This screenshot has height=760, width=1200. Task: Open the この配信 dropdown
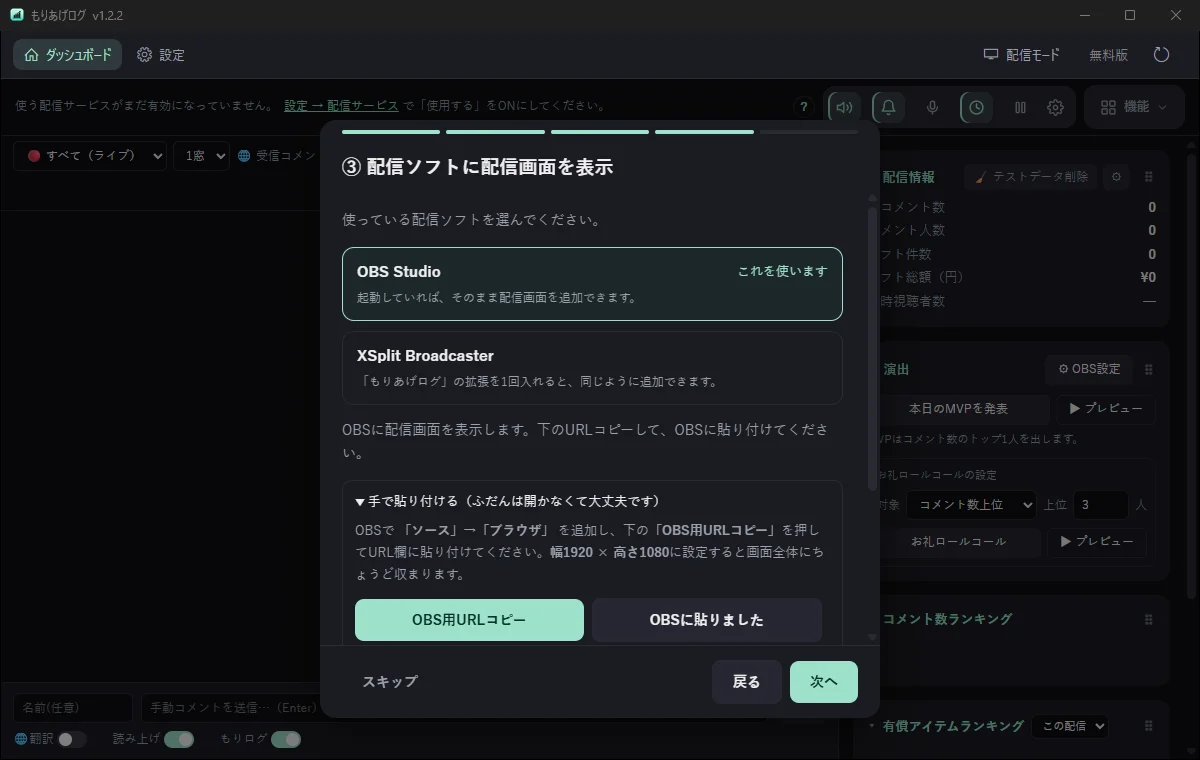(1069, 726)
